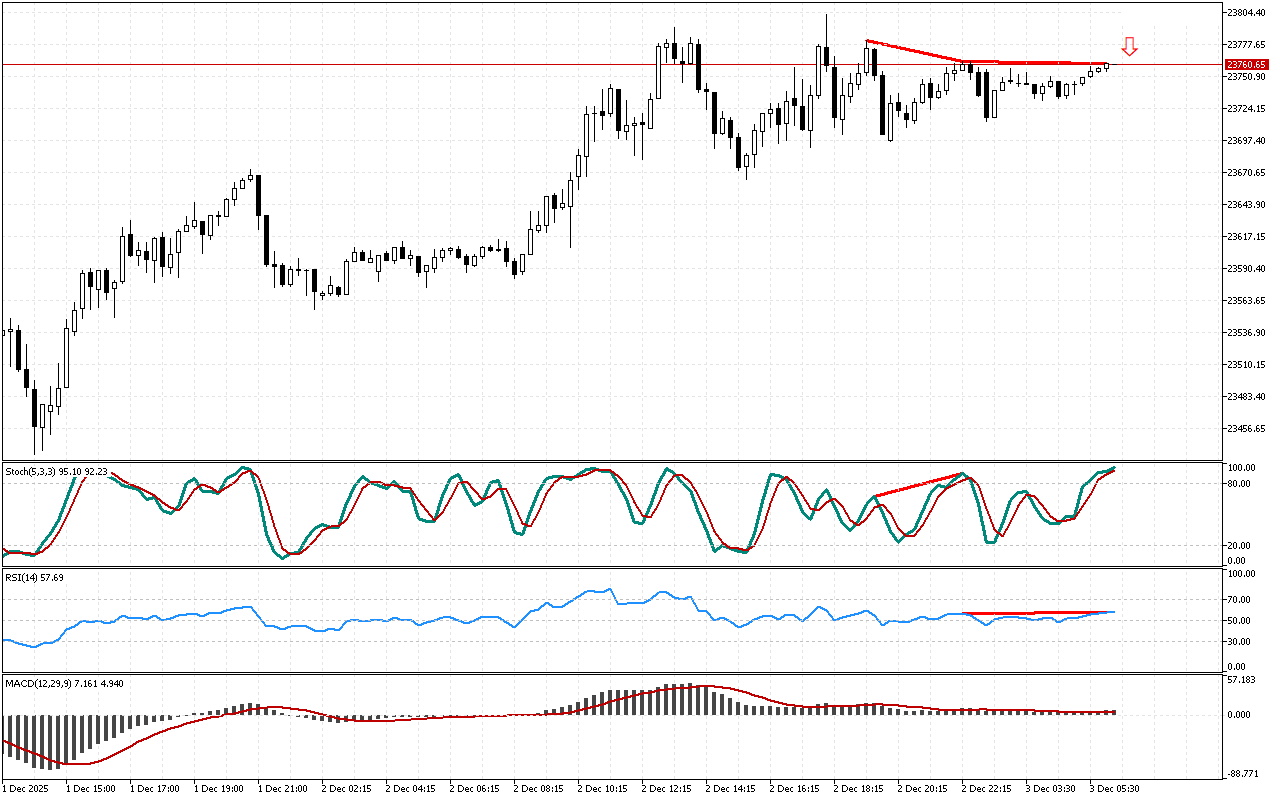Click the 70.00 level on RSI scale

1241,600
